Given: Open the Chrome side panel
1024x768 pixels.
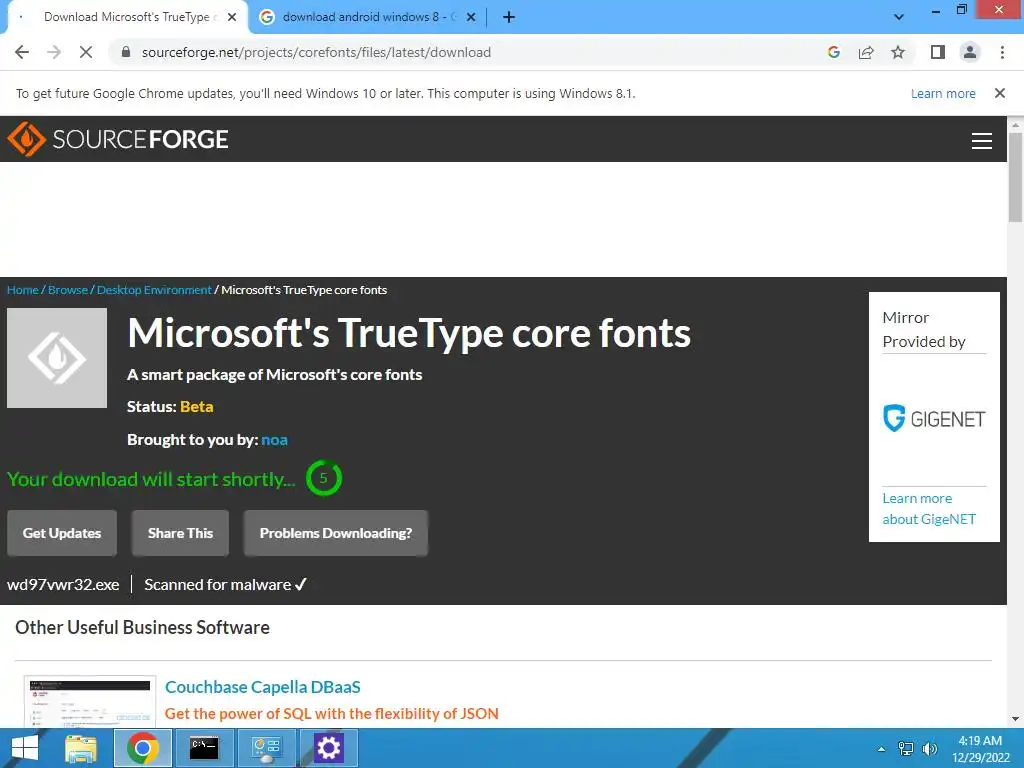Looking at the screenshot, I should click(938, 52).
